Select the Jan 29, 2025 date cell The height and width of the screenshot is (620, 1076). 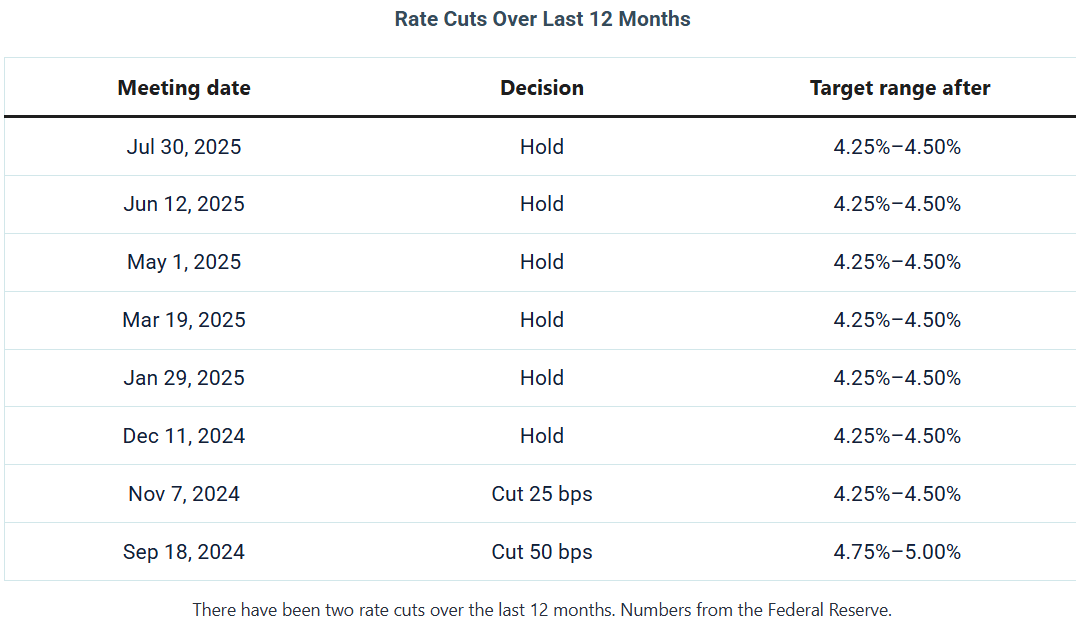pos(184,378)
